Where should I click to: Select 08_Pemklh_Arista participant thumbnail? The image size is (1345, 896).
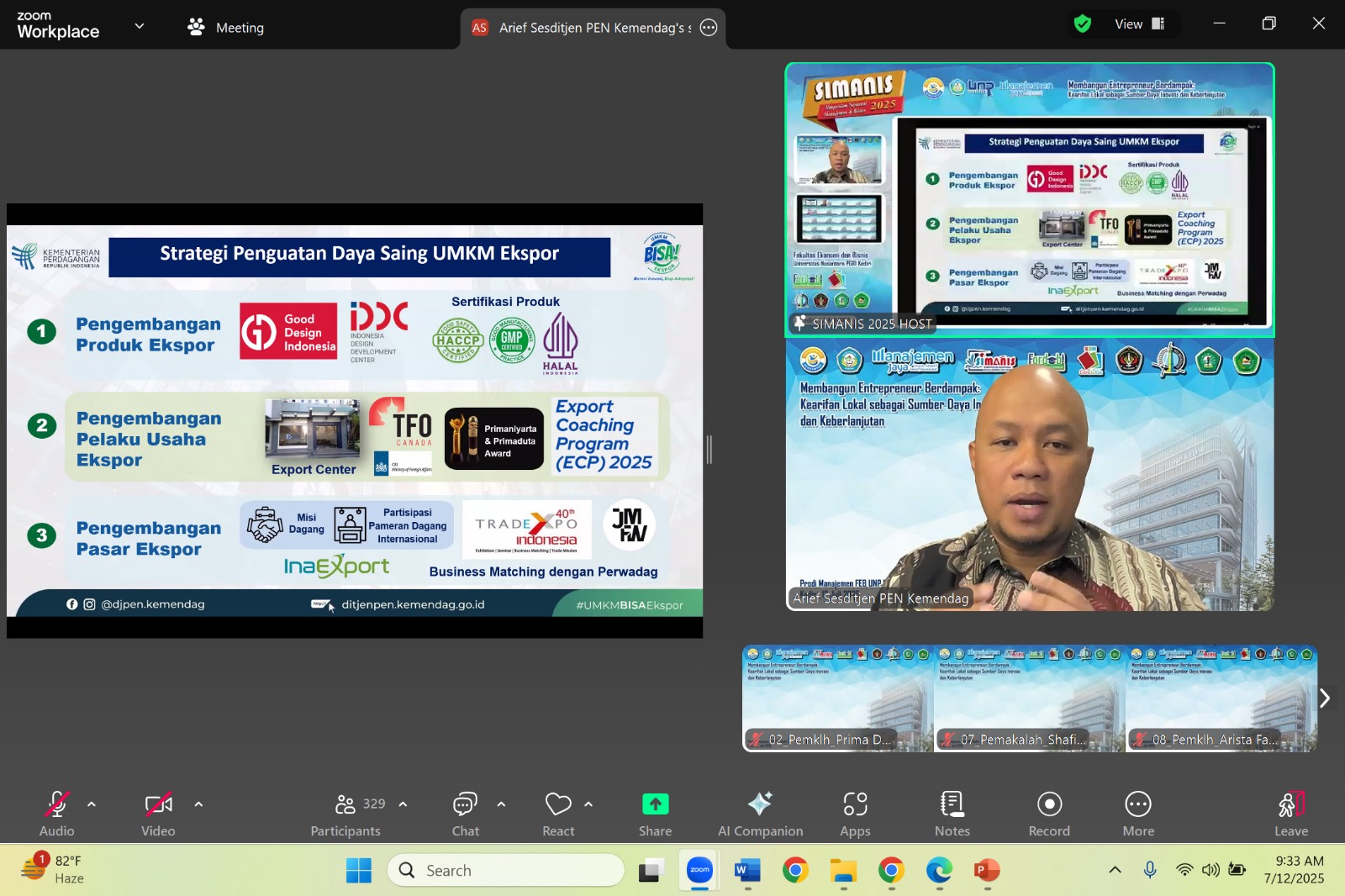coord(1221,698)
